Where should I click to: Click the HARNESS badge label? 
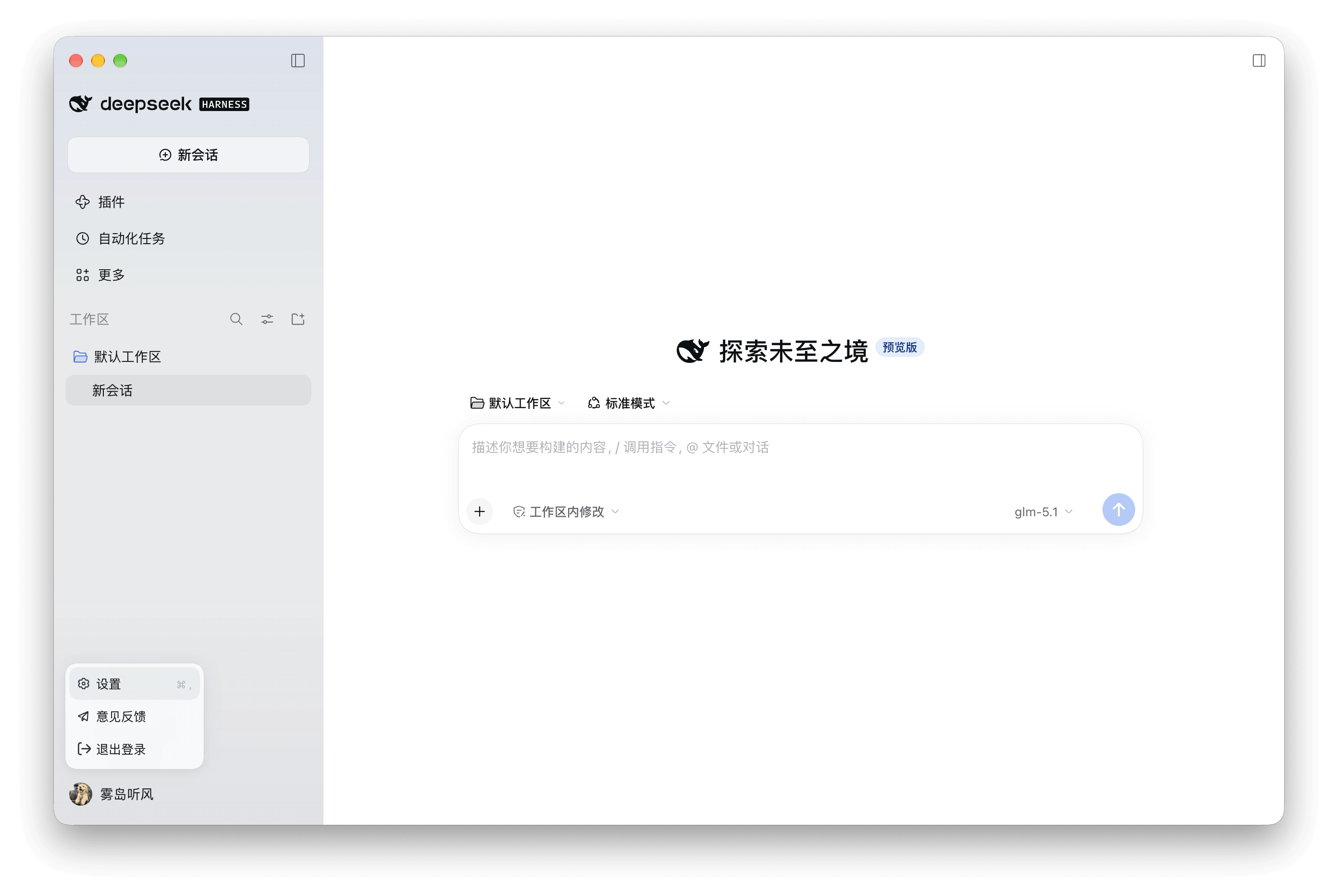[224, 105]
